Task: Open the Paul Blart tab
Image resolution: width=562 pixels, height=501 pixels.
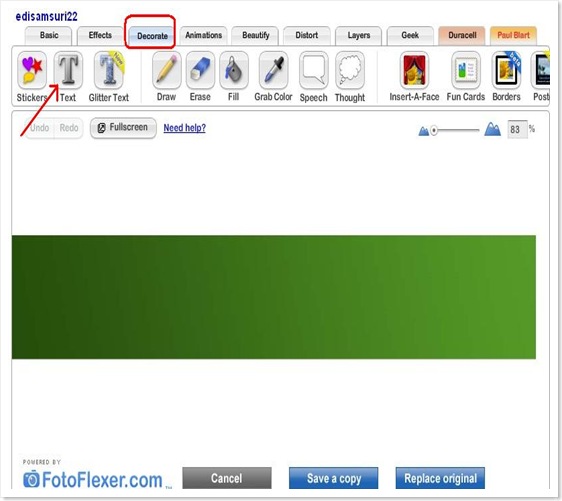Action: pos(513,35)
